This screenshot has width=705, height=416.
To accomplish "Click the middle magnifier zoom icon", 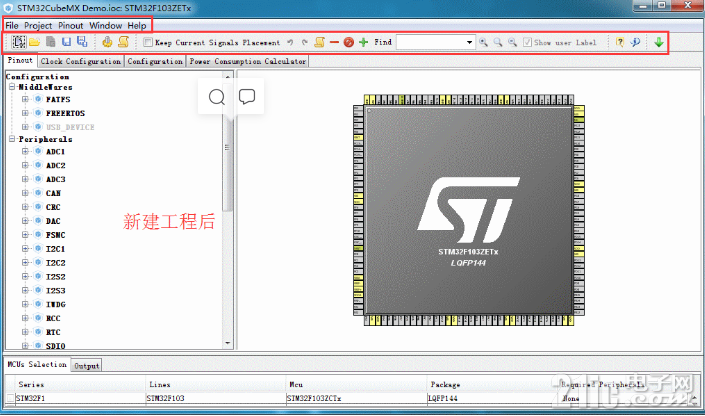I will 498,42.
